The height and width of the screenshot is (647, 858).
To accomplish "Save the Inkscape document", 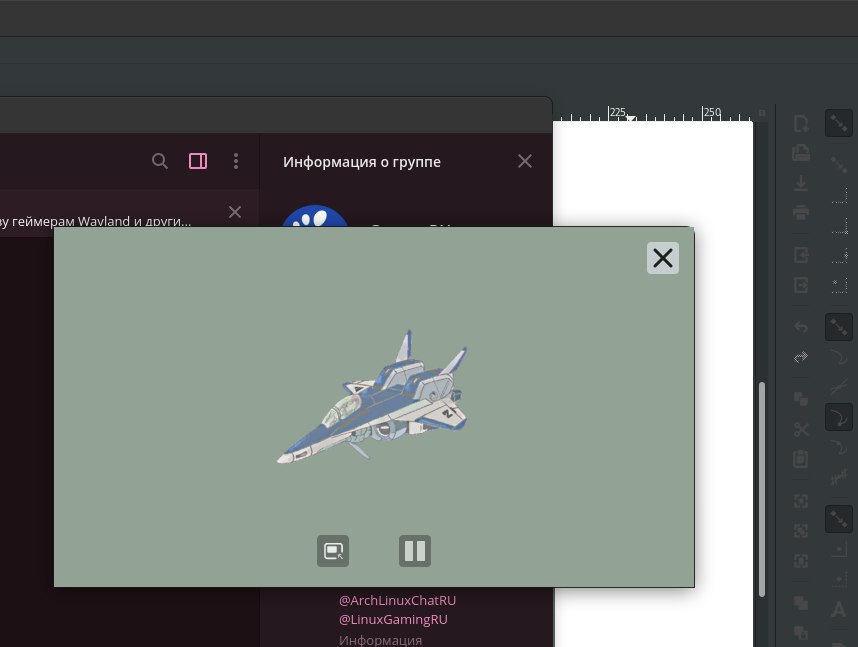I will tap(801, 183).
